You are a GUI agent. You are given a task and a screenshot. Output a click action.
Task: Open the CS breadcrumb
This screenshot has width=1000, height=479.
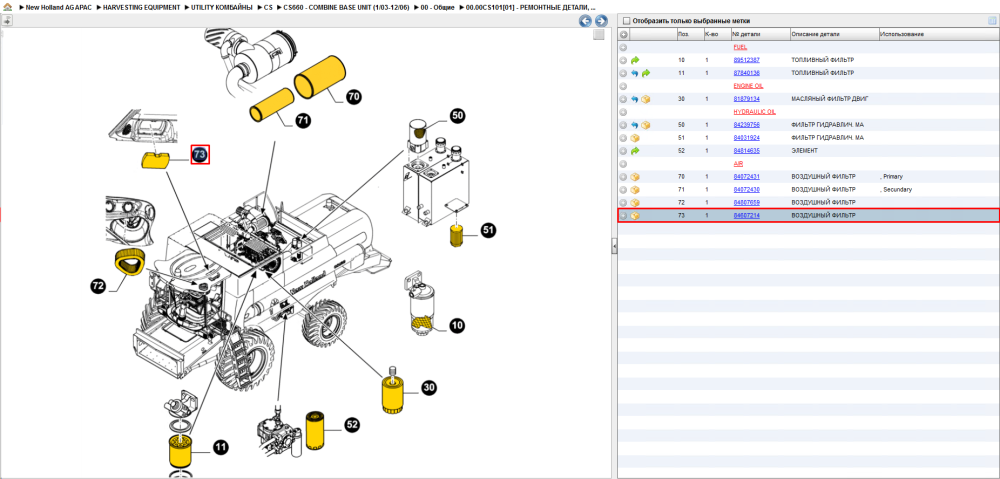coord(268,7)
